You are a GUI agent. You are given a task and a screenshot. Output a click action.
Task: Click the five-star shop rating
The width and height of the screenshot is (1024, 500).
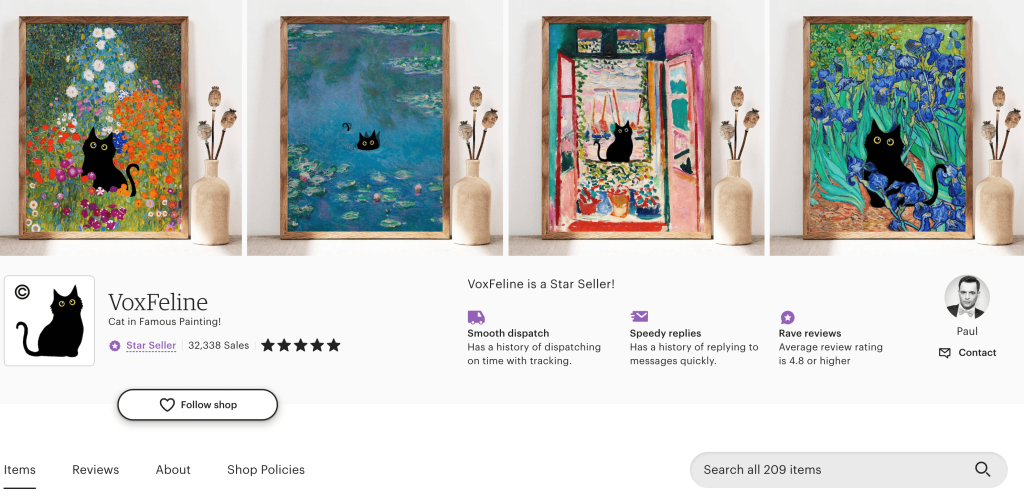(300, 346)
